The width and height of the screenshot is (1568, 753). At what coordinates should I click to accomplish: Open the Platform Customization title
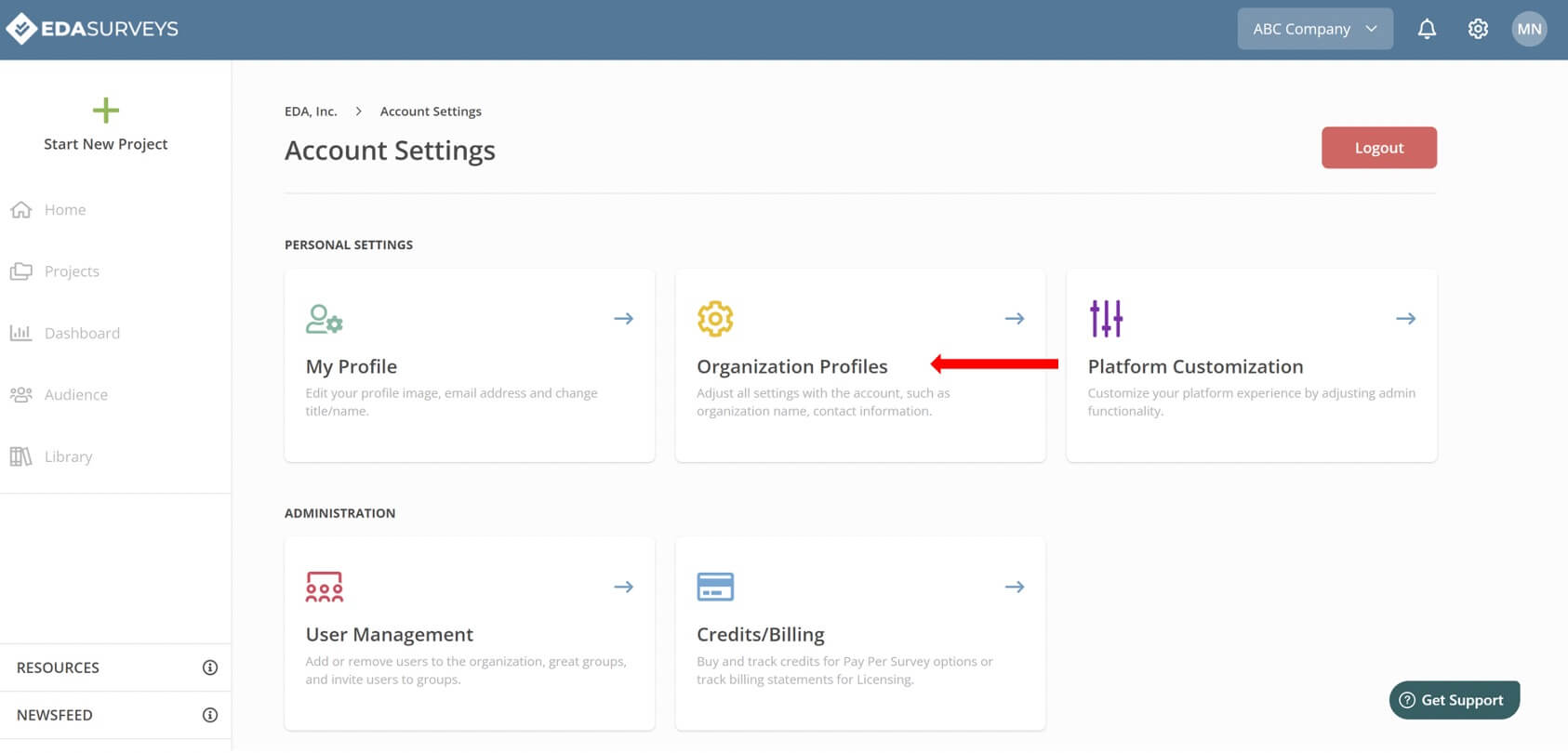click(x=1196, y=366)
